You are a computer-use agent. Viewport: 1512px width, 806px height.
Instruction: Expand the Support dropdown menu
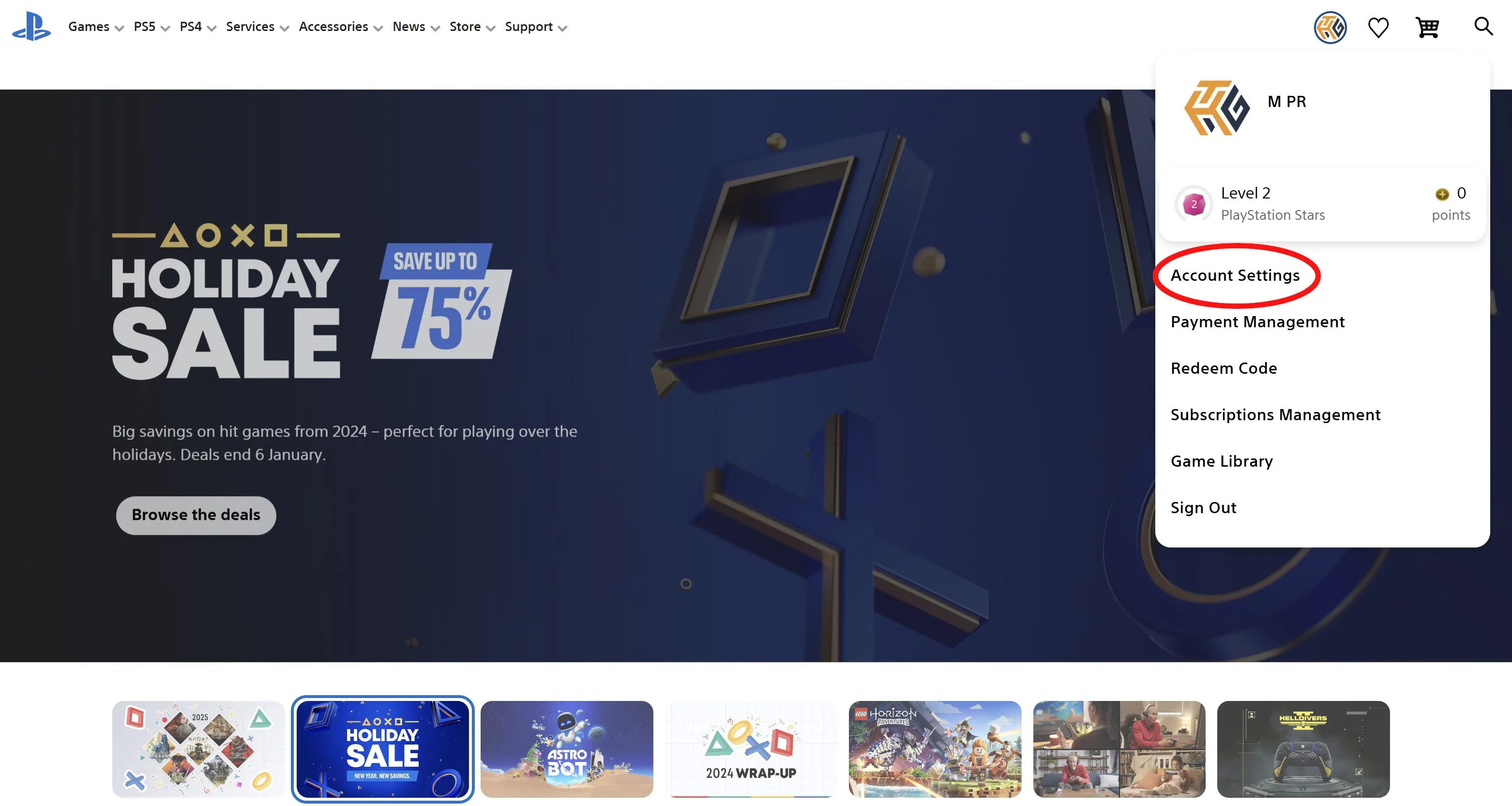(536, 27)
